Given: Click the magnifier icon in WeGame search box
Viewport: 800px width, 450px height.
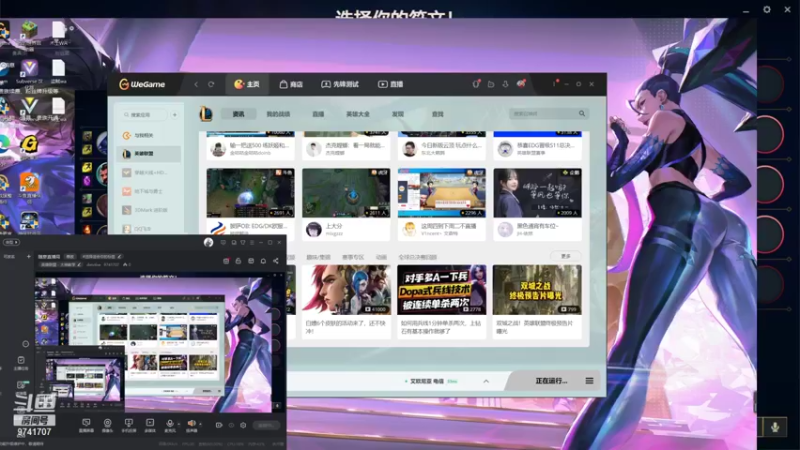Looking at the screenshot, I should [582, 113].
